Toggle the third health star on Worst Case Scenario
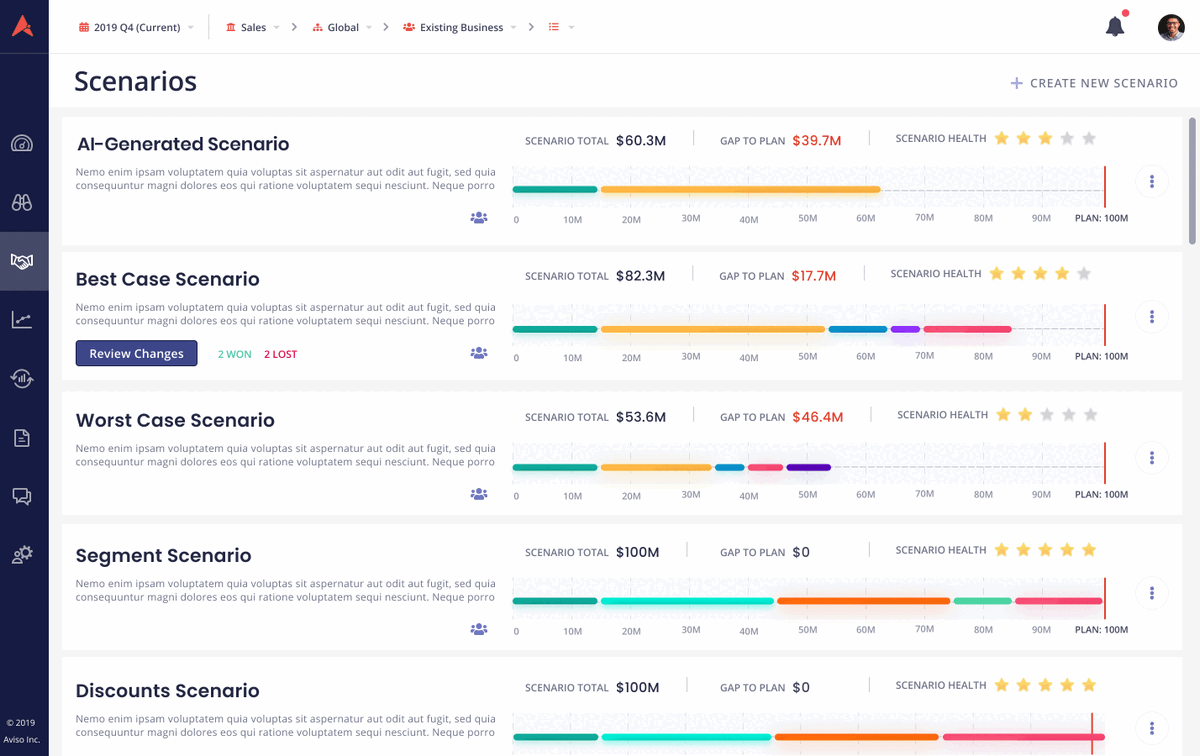Screen dimensions: 1200x756 pos(1046,413)
